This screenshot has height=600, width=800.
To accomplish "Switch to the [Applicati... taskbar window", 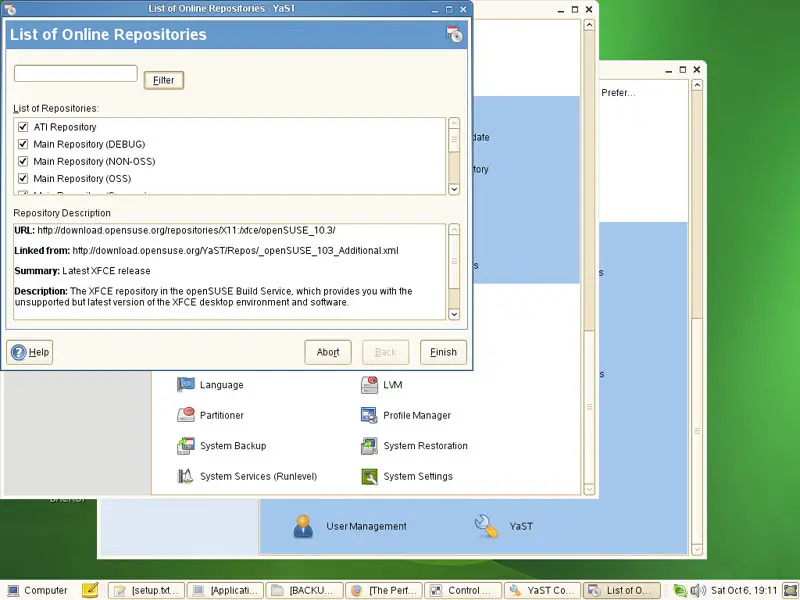I will tap(226, 590).
